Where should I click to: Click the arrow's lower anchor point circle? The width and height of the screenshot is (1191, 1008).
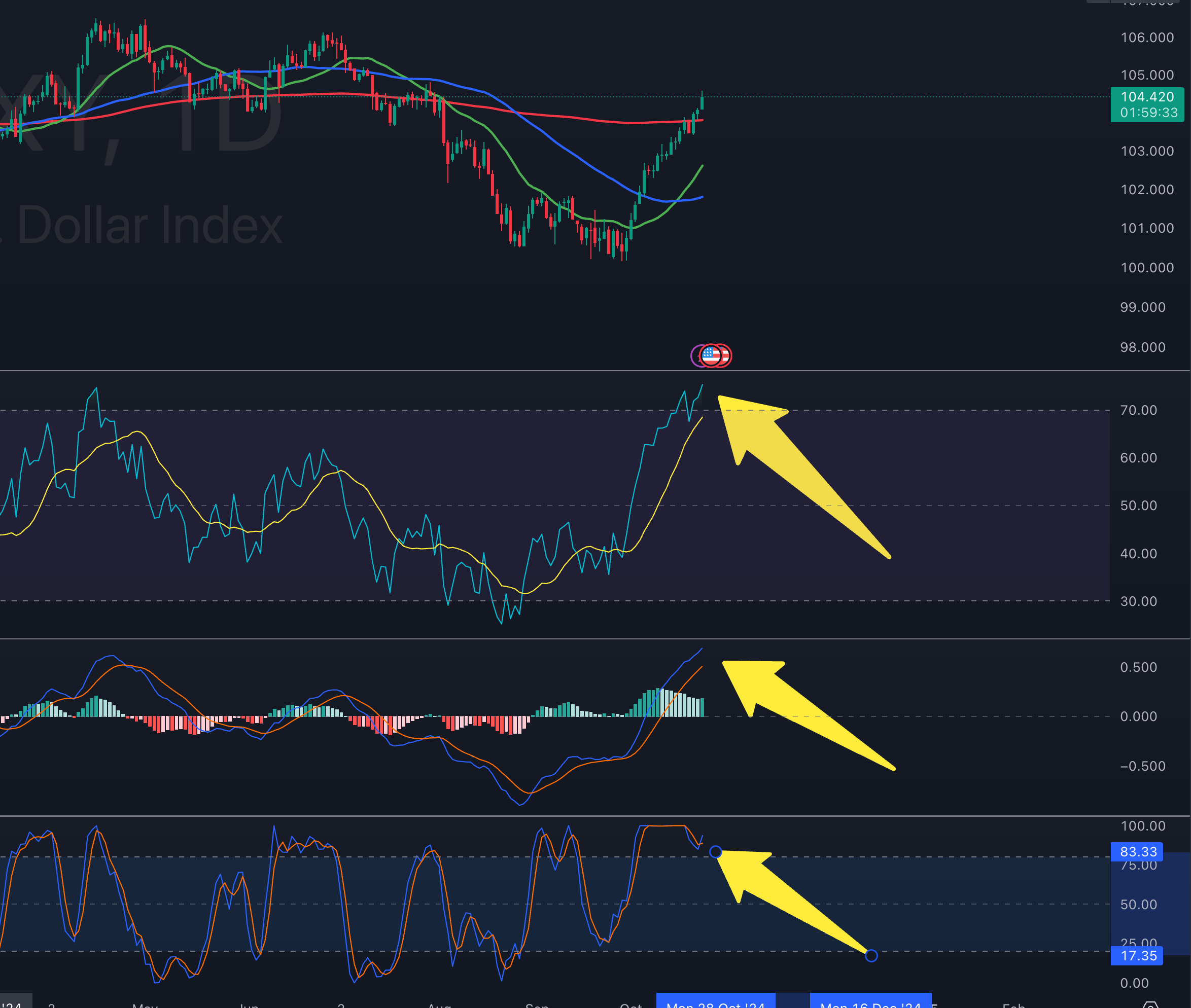coord(871,955)
